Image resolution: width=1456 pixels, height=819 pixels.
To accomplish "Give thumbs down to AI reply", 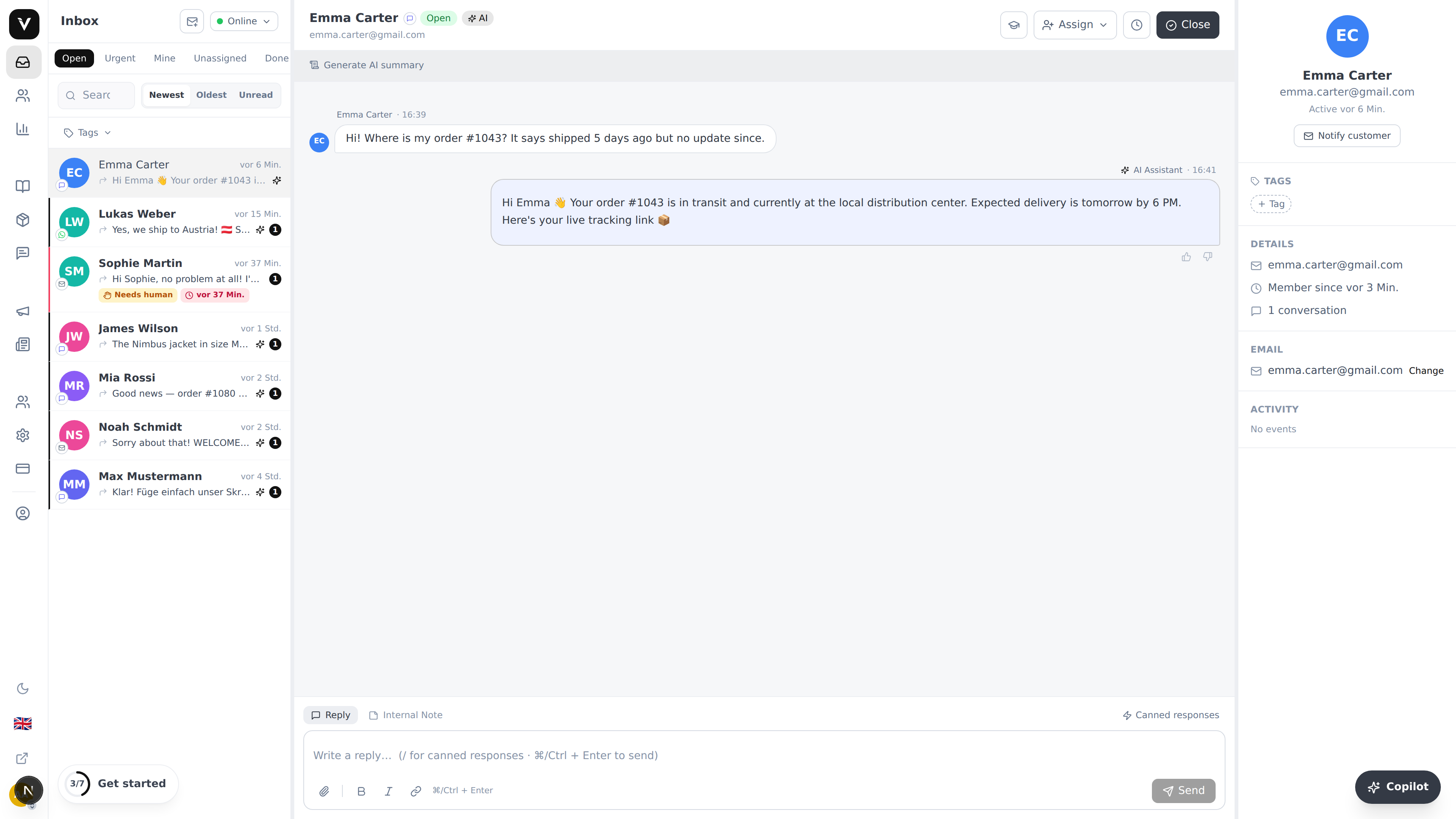I will (1208, 257).
